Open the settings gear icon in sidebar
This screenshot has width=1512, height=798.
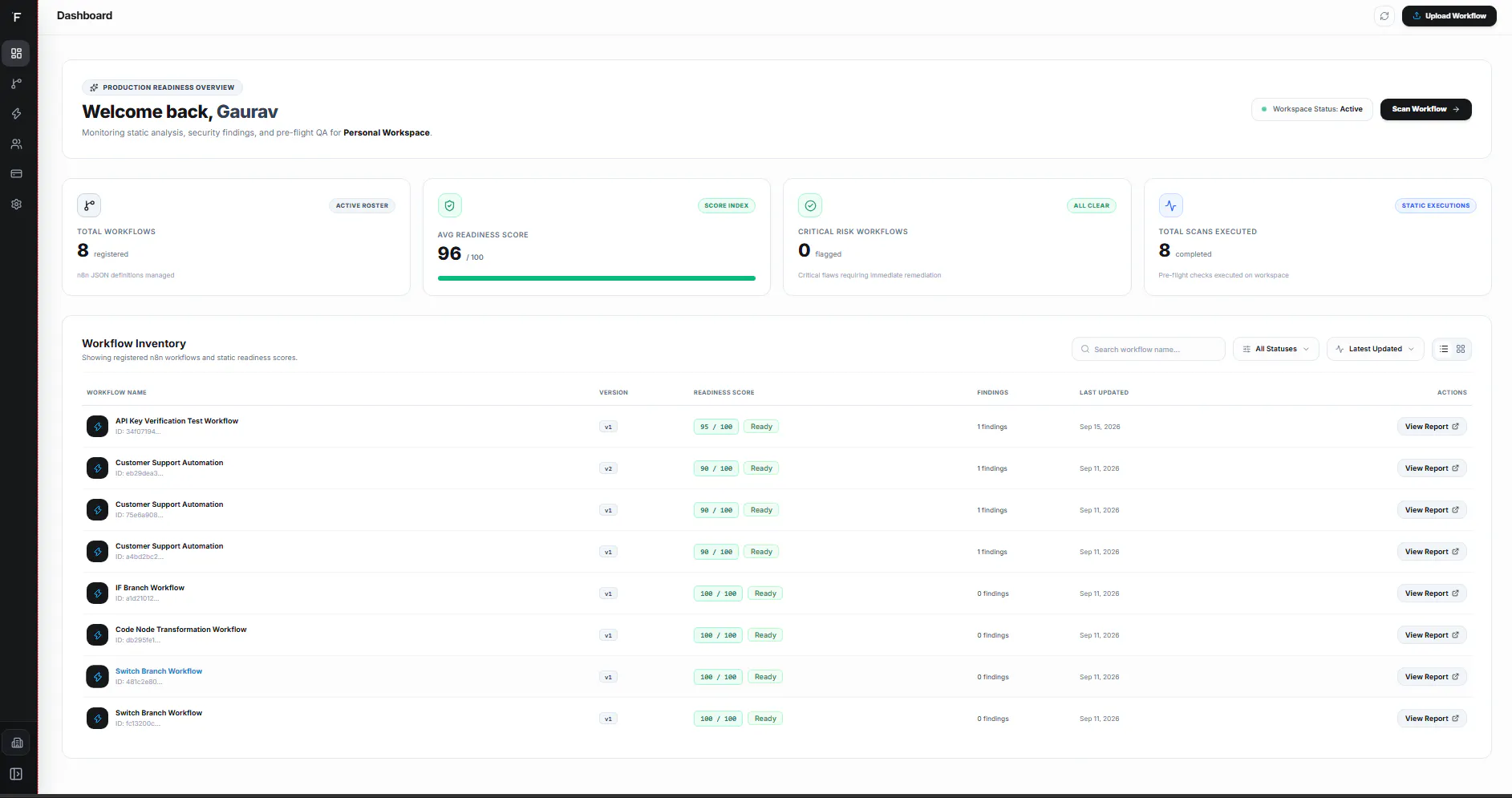(x=16, y=205)
